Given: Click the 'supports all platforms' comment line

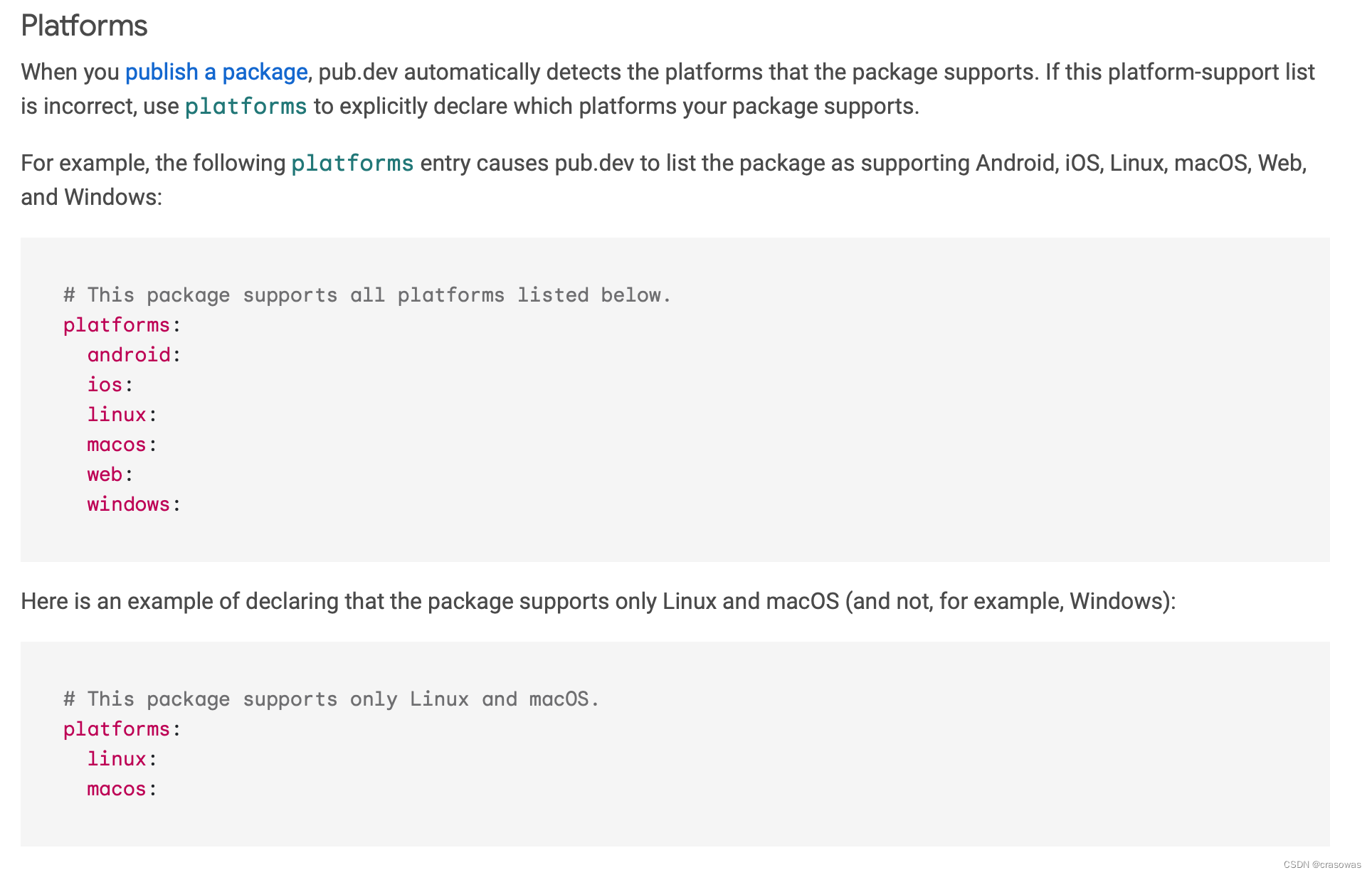Looking at the screenshot, I should point(366,295).
